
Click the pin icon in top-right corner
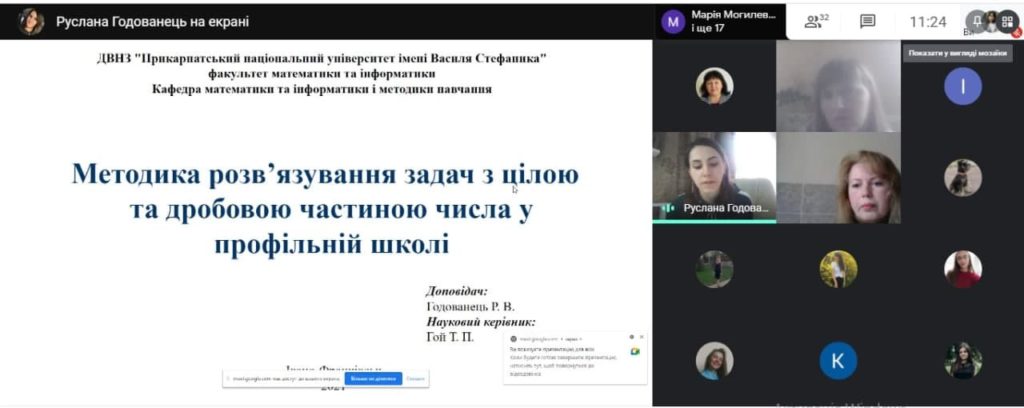click(977, 21)
